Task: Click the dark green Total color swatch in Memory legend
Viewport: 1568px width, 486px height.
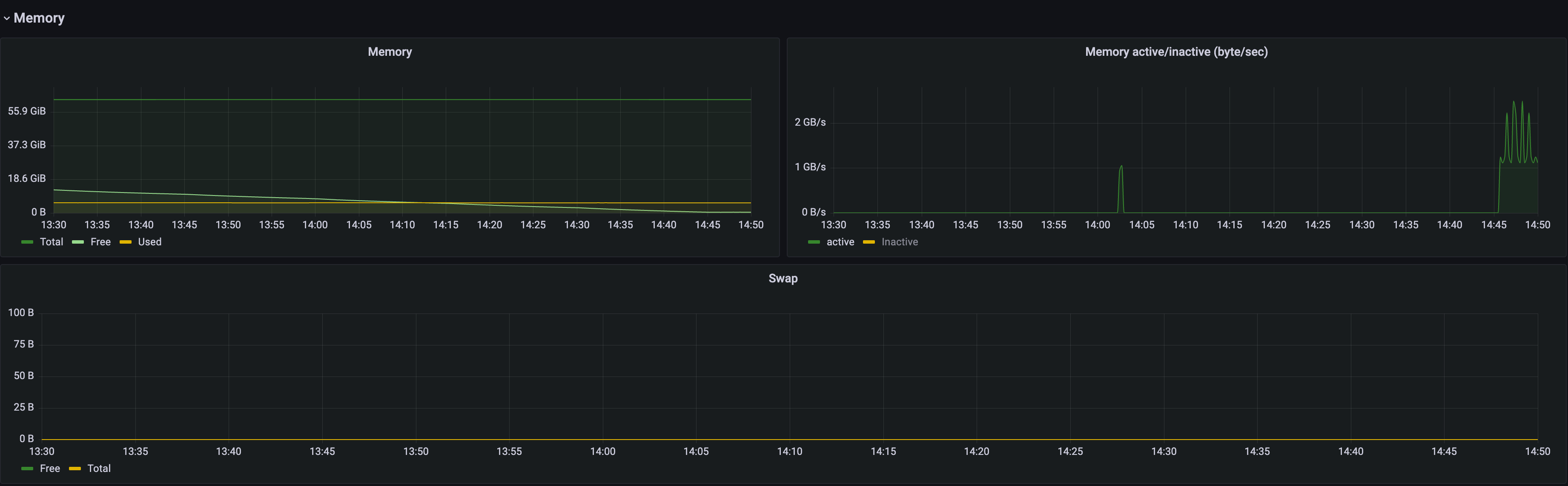Action: coord(27,242)
